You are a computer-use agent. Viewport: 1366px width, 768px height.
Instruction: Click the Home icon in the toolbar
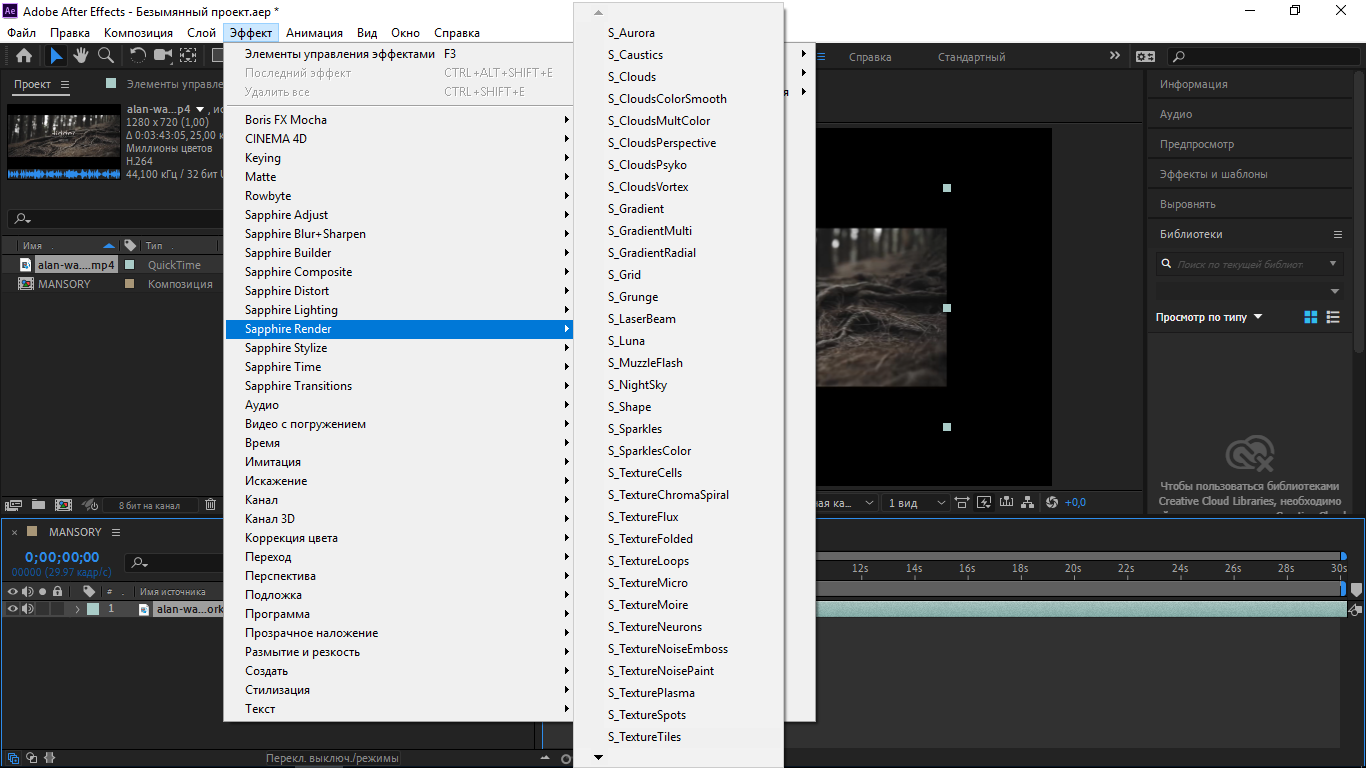[24, 56]
